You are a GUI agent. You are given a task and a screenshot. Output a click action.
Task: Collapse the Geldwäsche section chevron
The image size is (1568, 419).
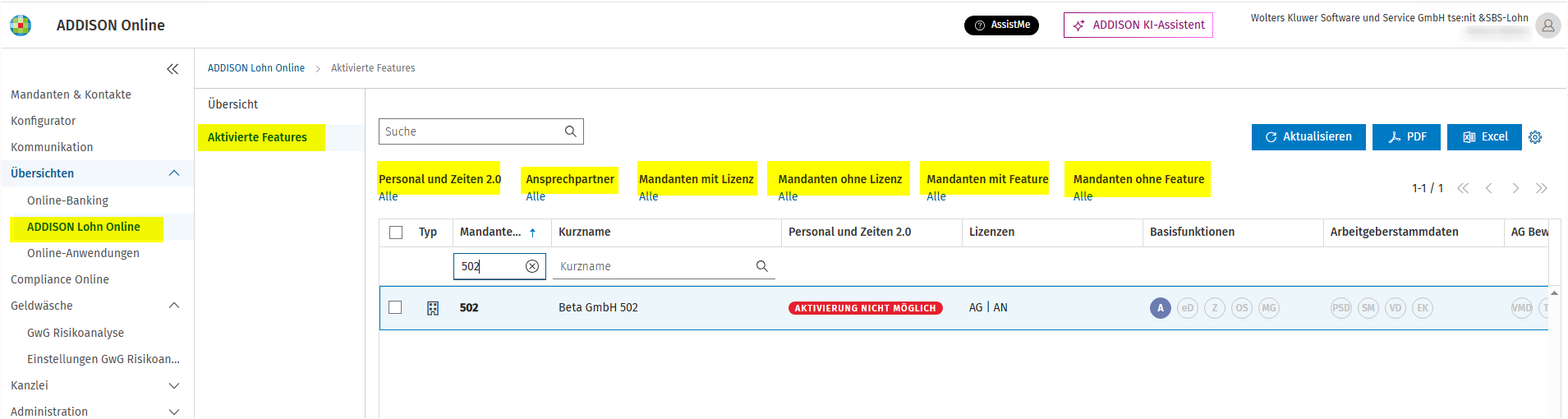pos(174,306)
